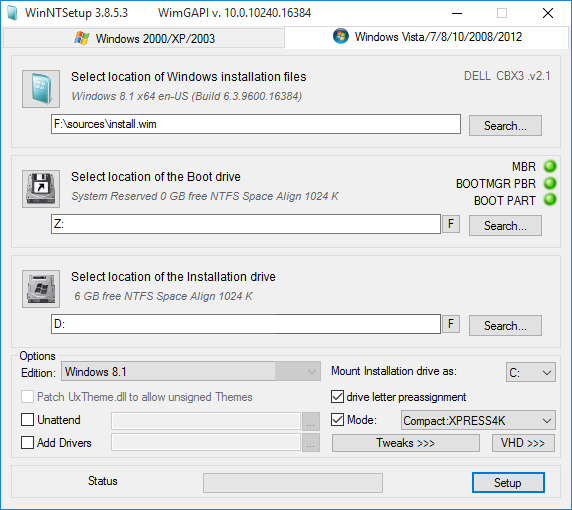Expand the Edition Windows 8.1 dropdown
Image resolution: width=572 pixels, height=510 pixels.
(x=191, y=372)
